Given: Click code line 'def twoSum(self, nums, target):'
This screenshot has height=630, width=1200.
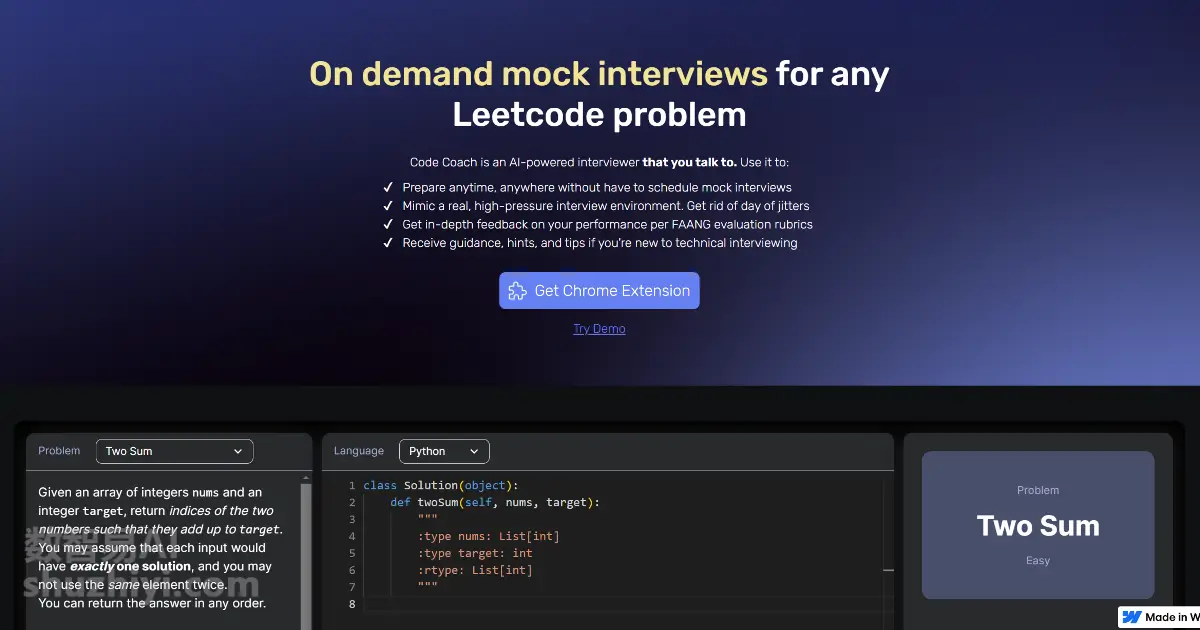Looking at the screenshot, I should (495, 502).
